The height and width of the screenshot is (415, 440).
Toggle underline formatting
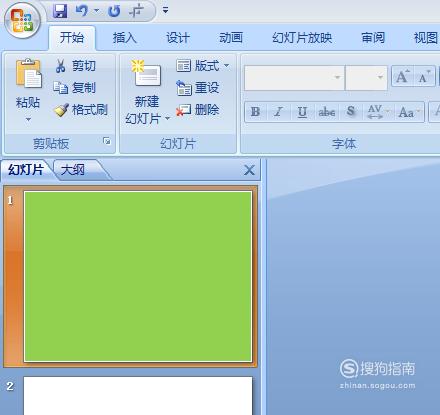302,112
